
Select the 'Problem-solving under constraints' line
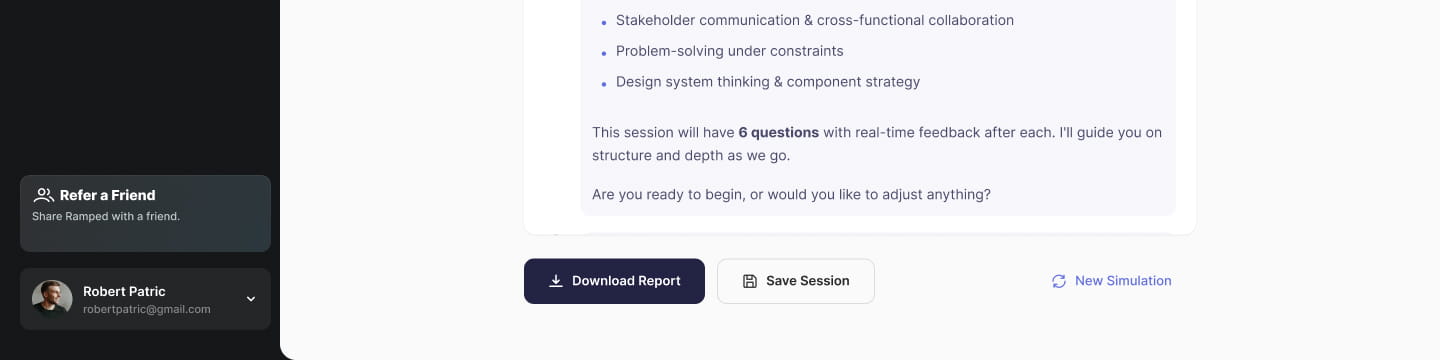tap(730, 51)
